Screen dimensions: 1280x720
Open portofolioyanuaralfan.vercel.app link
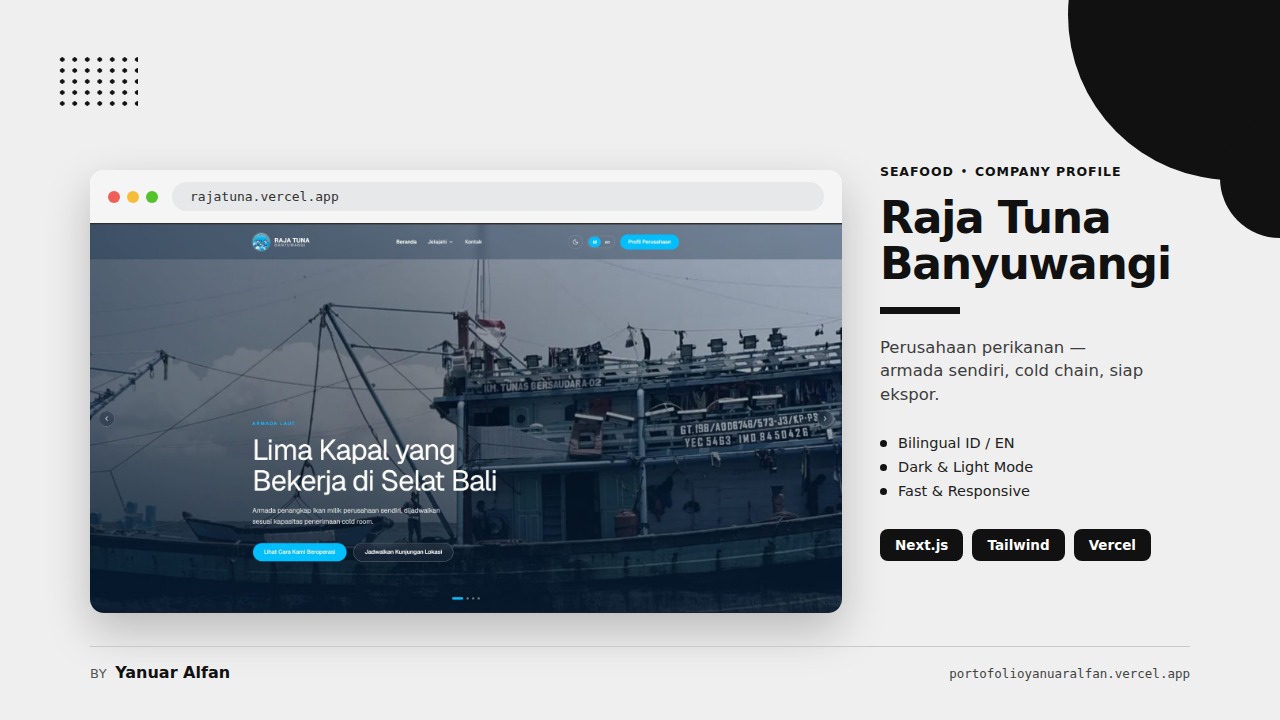1069,674
